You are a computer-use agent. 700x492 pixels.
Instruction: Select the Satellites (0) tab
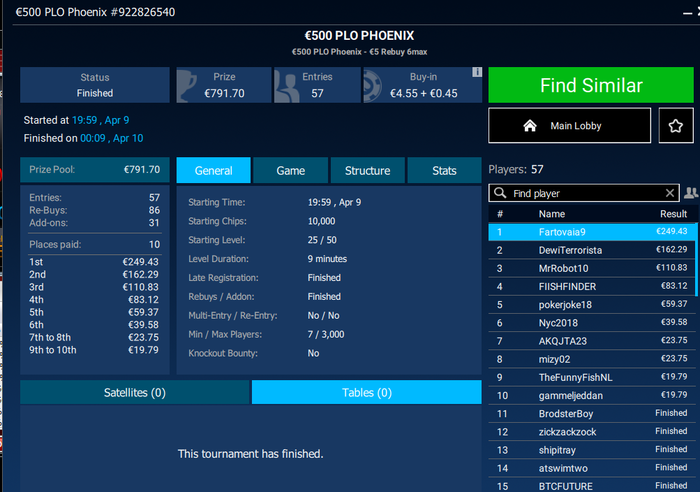point(134,392)
